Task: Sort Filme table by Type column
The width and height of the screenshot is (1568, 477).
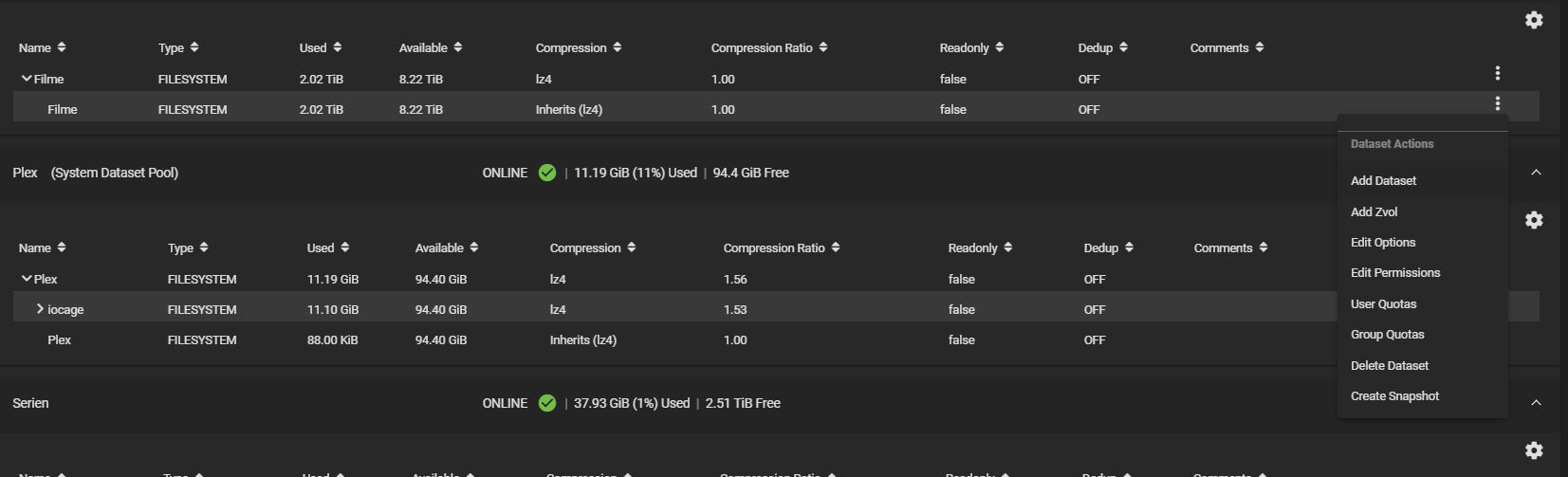Action: (178, 47)
